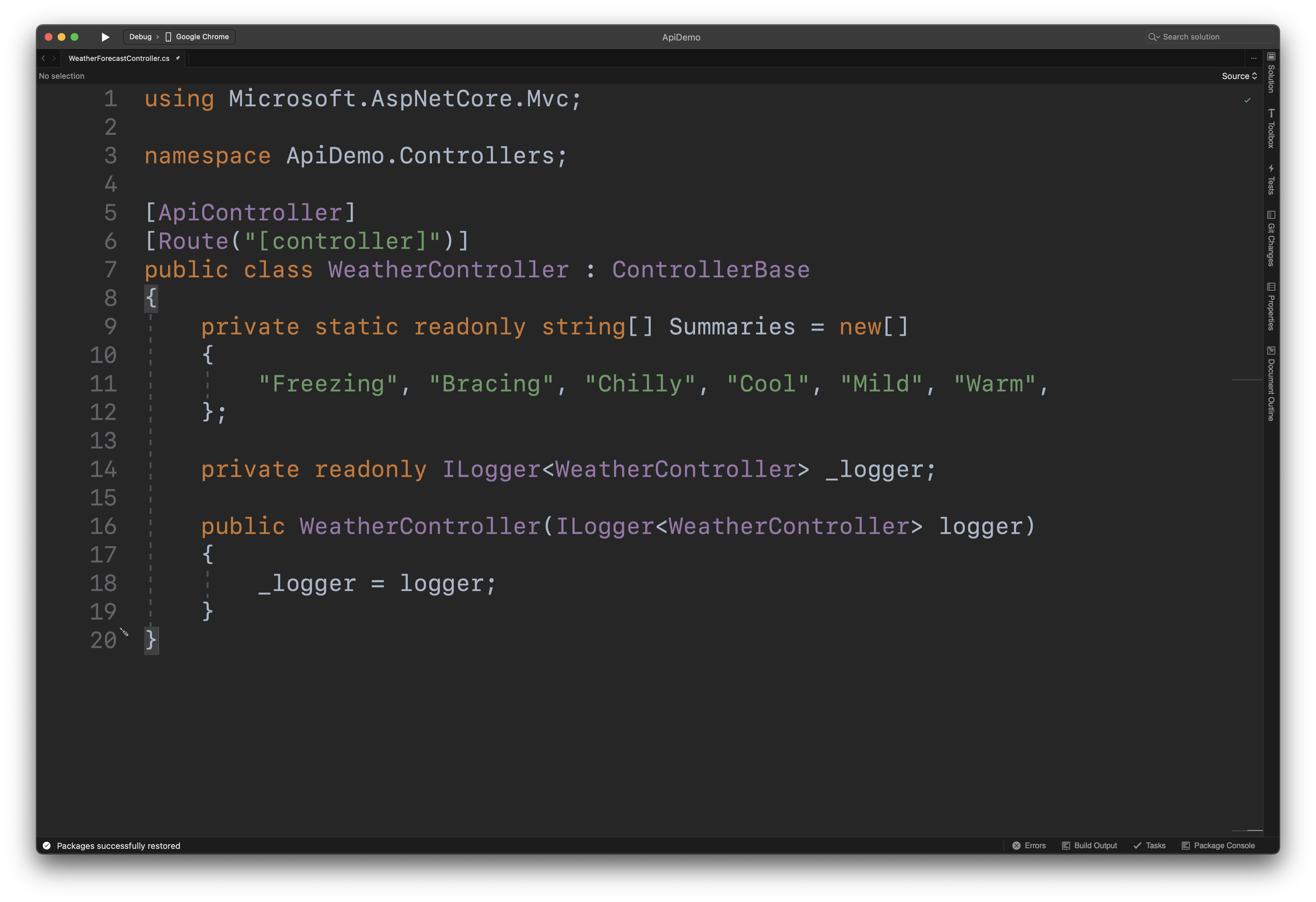Click the "Mild" string literal
This screenshot has height=902, width=1316.
click(881, 384)
